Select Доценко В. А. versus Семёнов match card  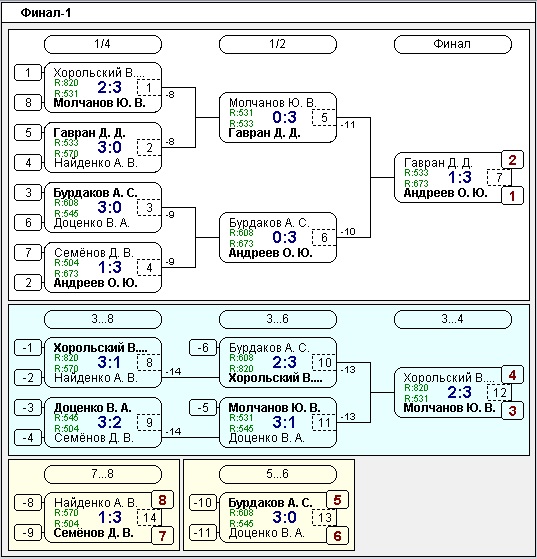click(103, 422)
